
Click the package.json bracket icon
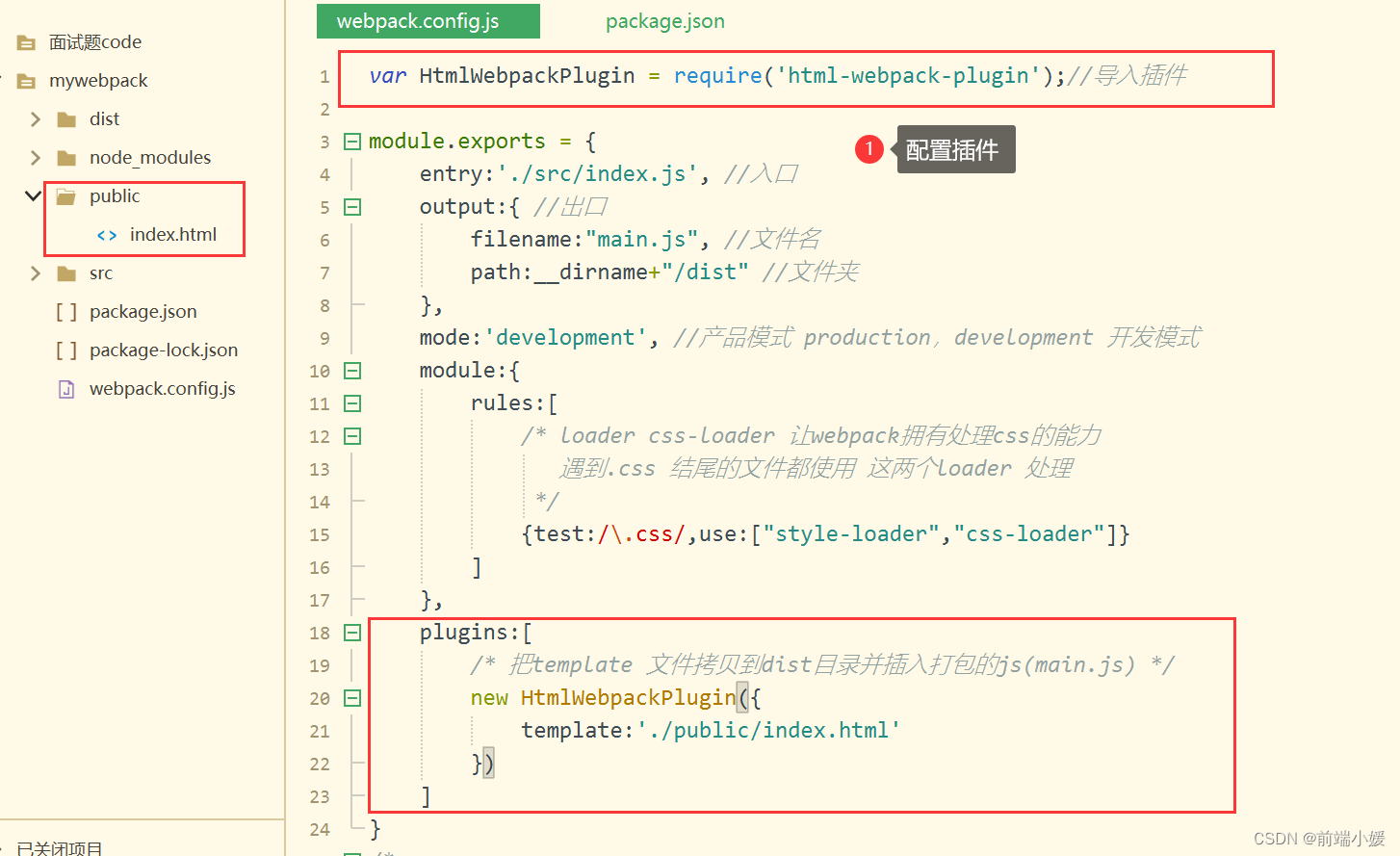coord(66,312)
